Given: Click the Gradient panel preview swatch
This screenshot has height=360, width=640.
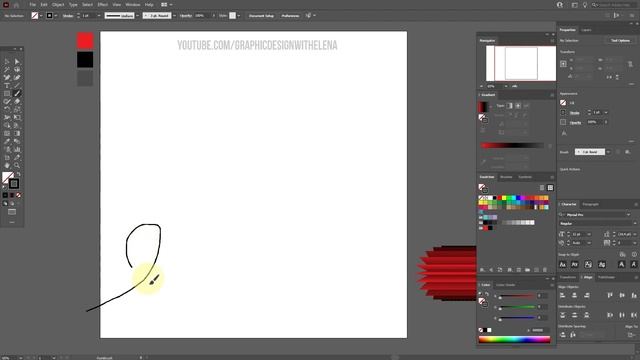Looking at the screenshot, I should coord(482,107).
